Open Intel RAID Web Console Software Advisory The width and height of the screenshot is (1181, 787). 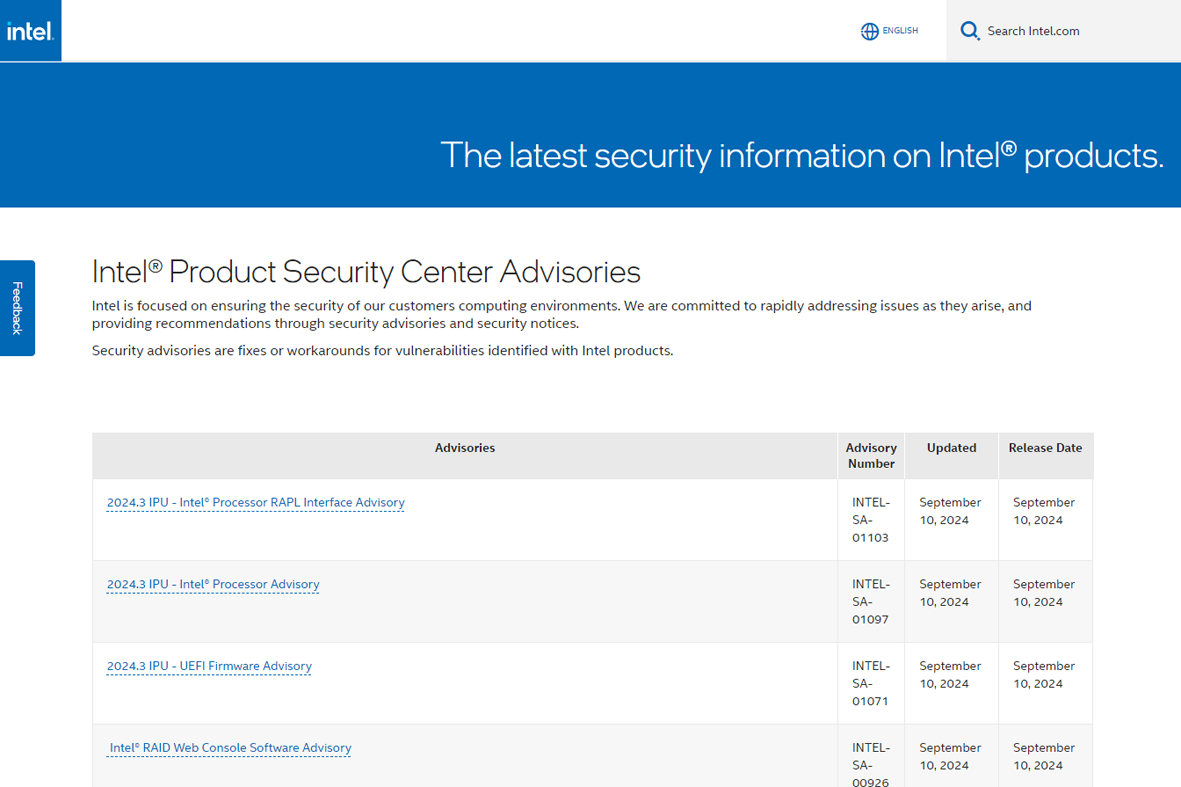click(x=230, y=748)
